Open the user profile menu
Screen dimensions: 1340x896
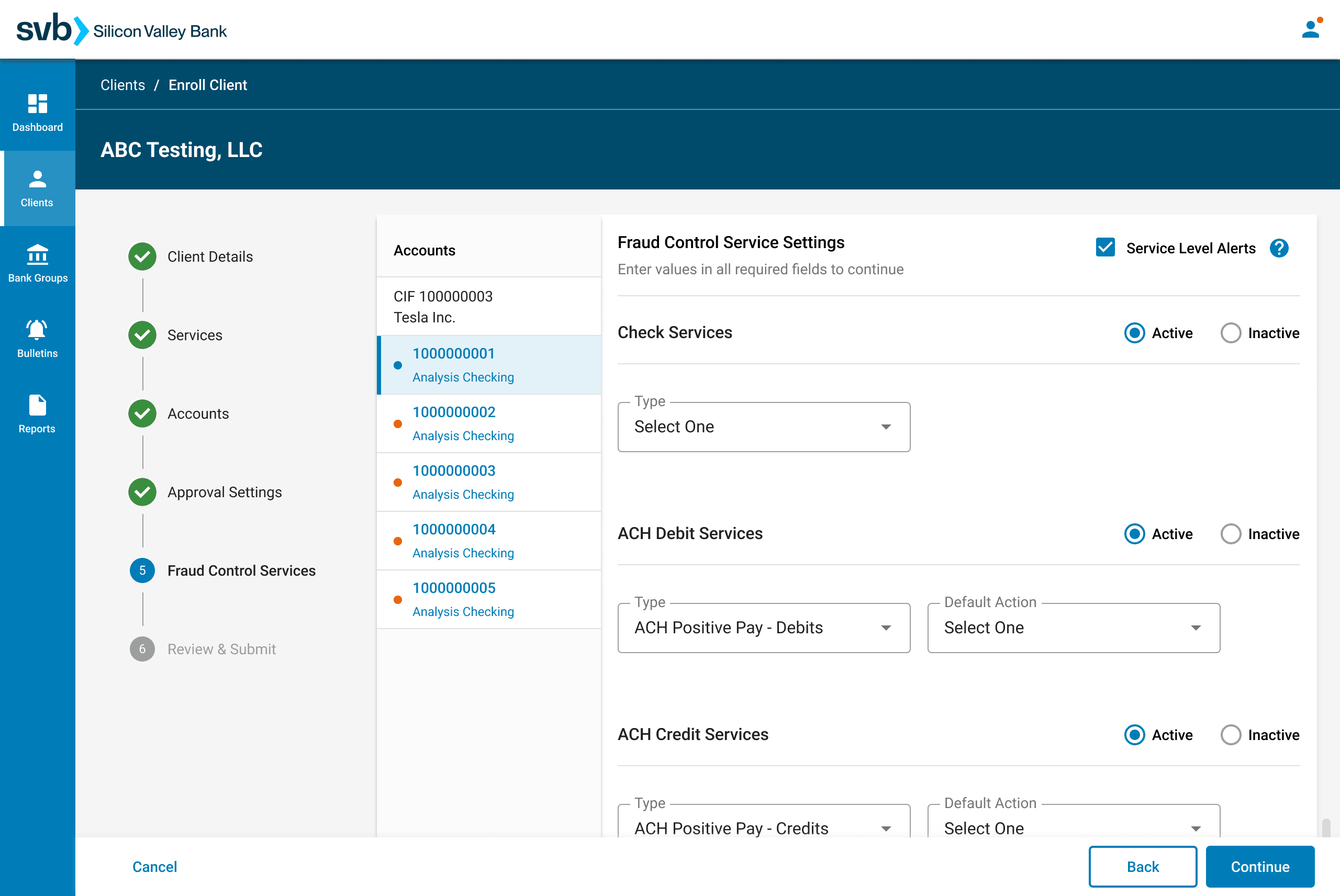point(1310,29)
